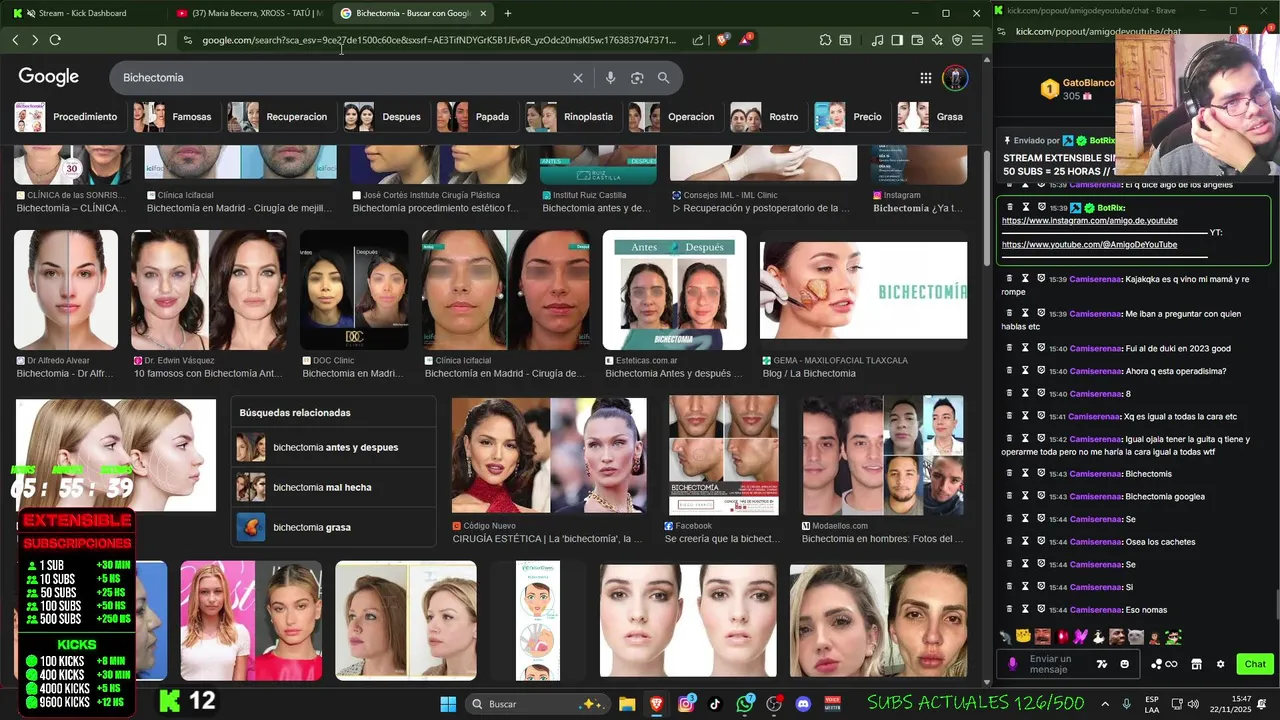Clear the search box with the X
The height and width of the screenshot is (720, 1280).
[x=577, y=78]
